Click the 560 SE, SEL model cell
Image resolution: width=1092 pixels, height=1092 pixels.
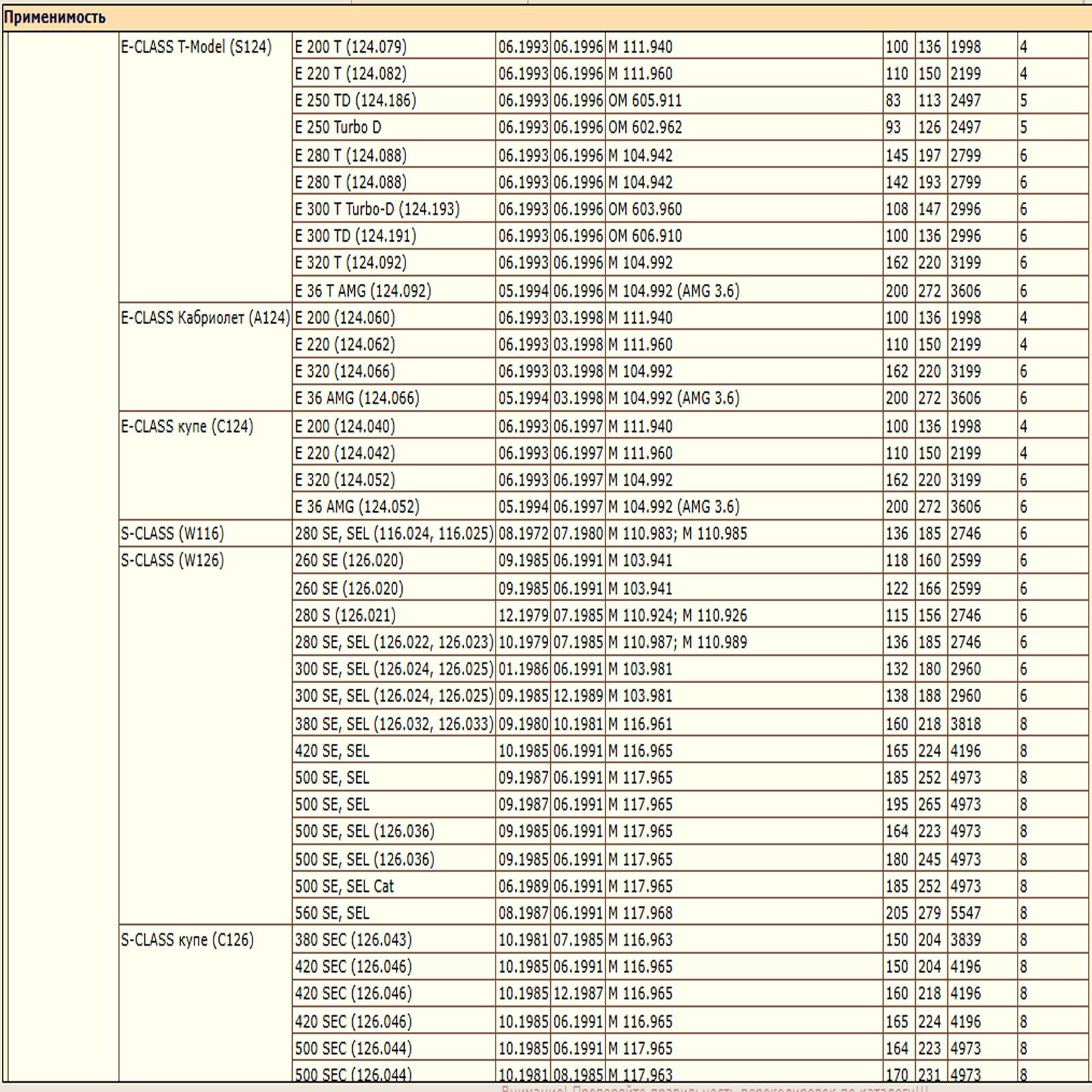pyautogui.click(x=394, y=913)
